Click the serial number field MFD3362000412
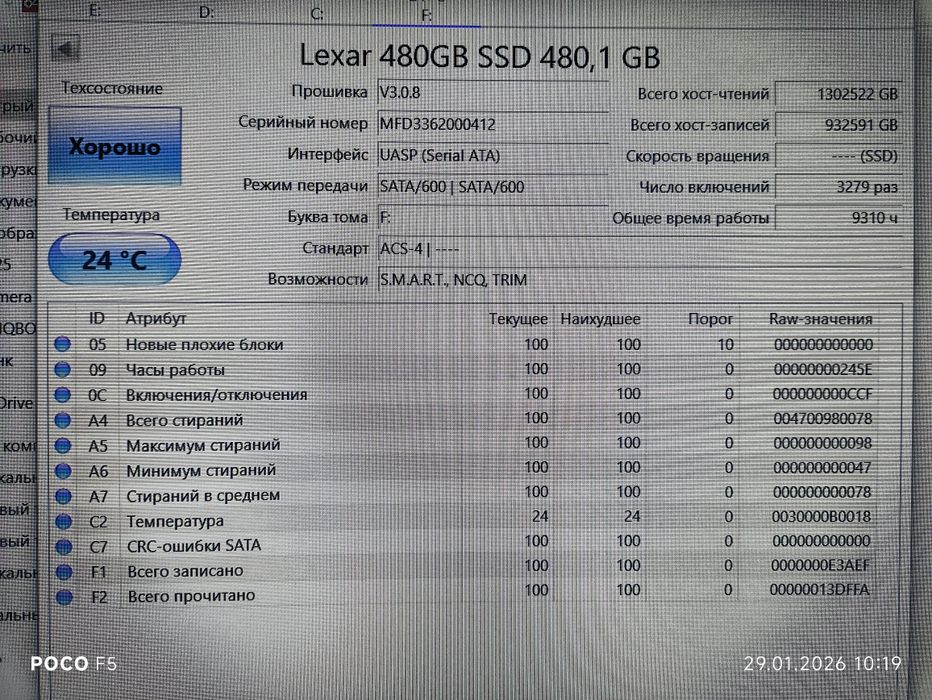 tap(492, 124)
